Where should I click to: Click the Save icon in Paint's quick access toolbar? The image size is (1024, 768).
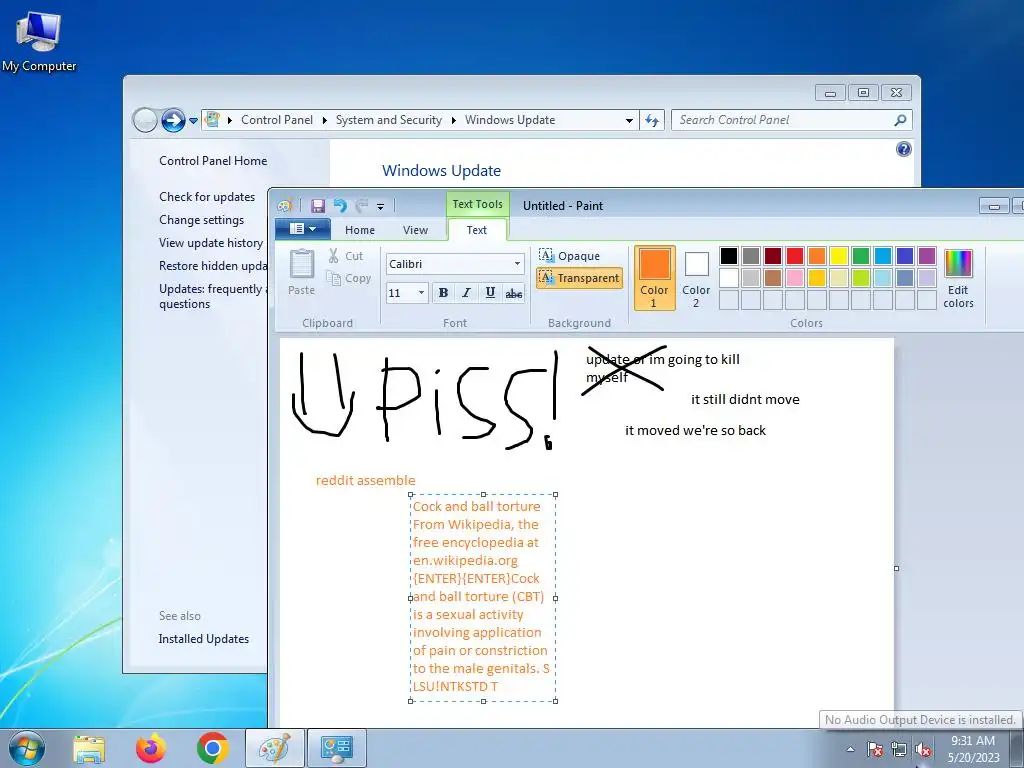318,206
